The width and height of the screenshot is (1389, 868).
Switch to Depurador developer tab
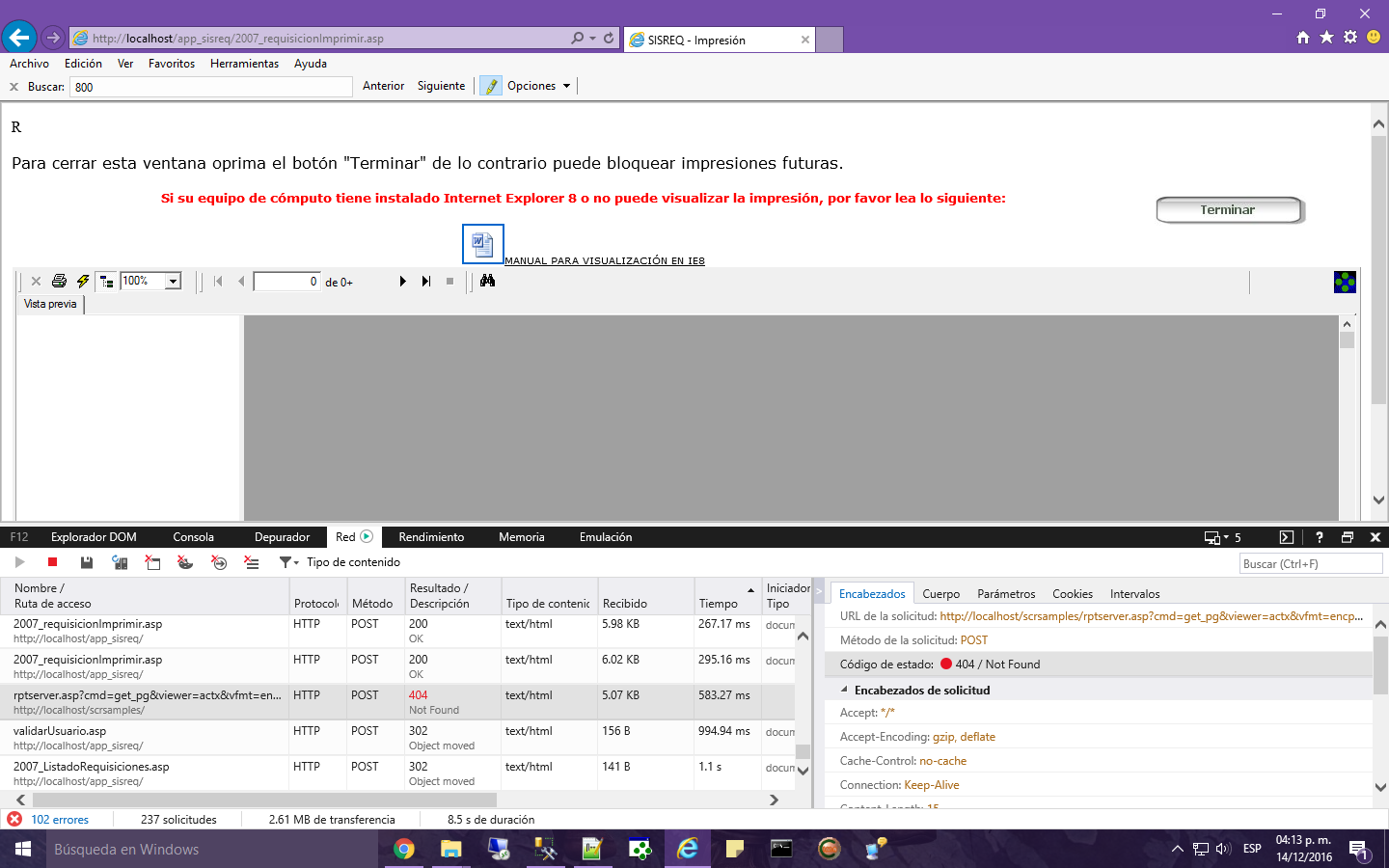click(282, 537)
